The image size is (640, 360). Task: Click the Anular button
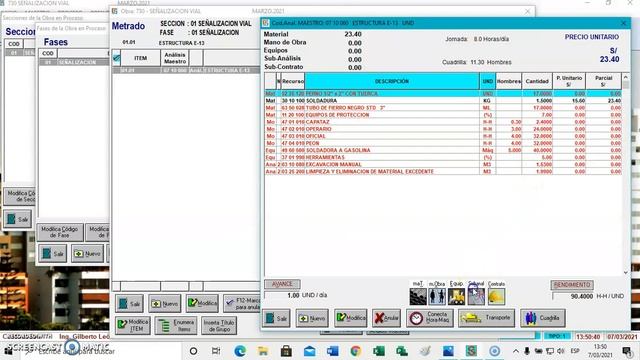tap(386, 318)
